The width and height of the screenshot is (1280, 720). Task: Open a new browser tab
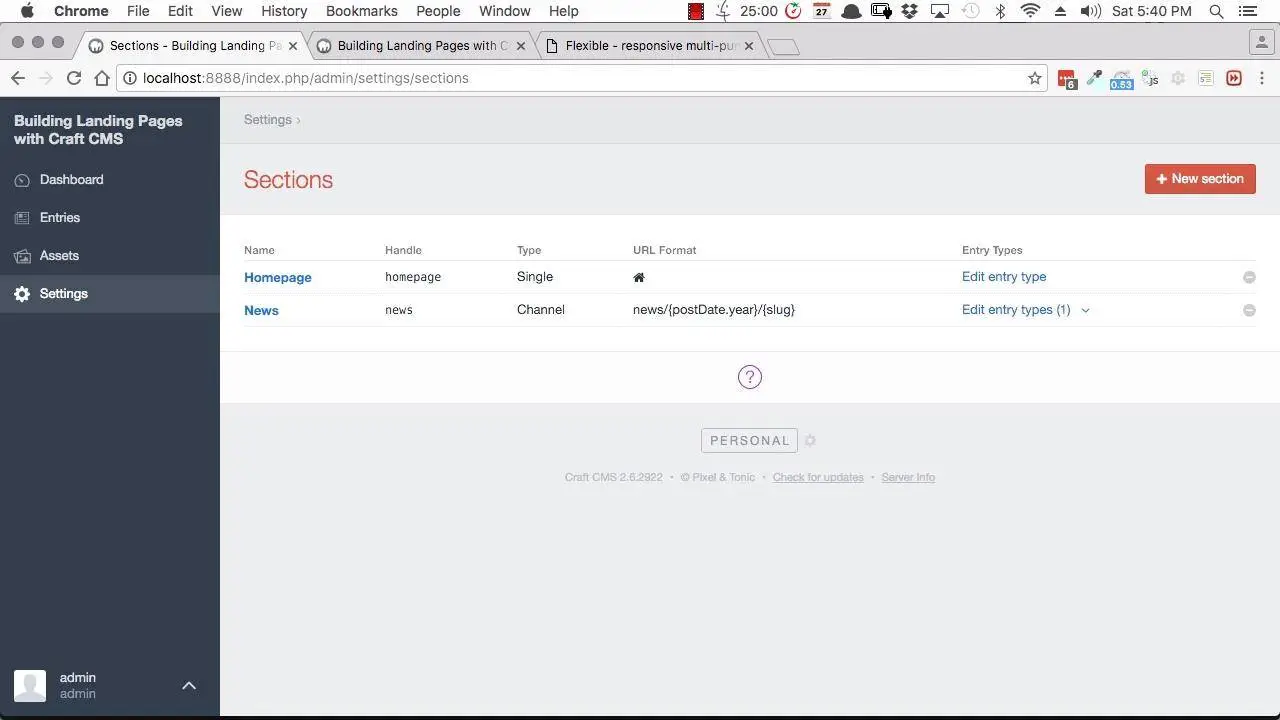click(784, 47)
